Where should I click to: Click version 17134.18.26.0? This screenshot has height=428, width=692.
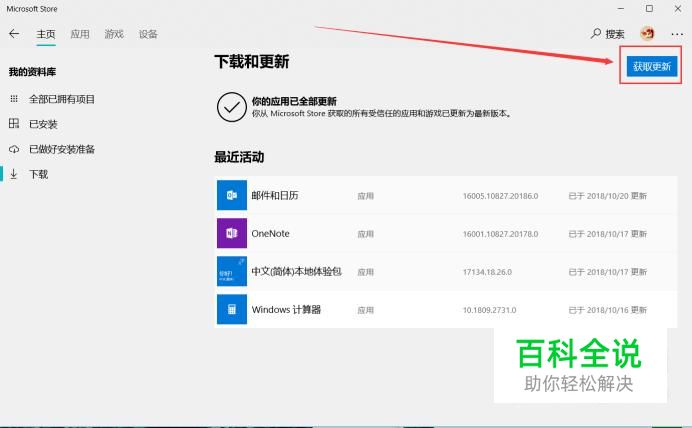(487, 272)
